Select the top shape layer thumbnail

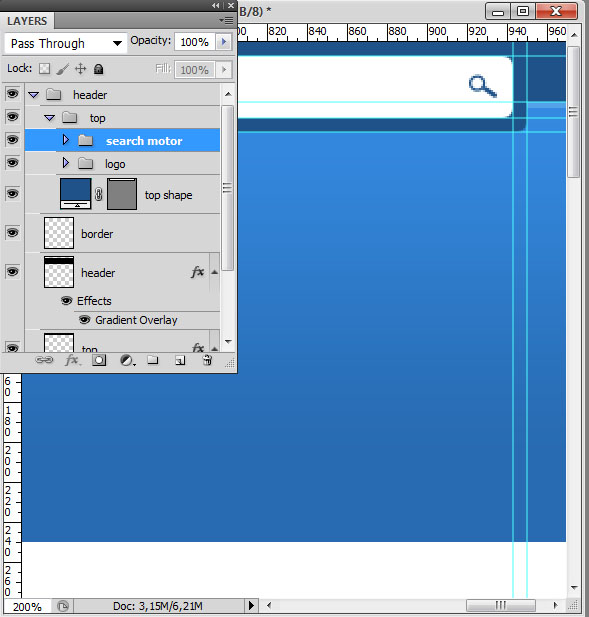[76, 194]
